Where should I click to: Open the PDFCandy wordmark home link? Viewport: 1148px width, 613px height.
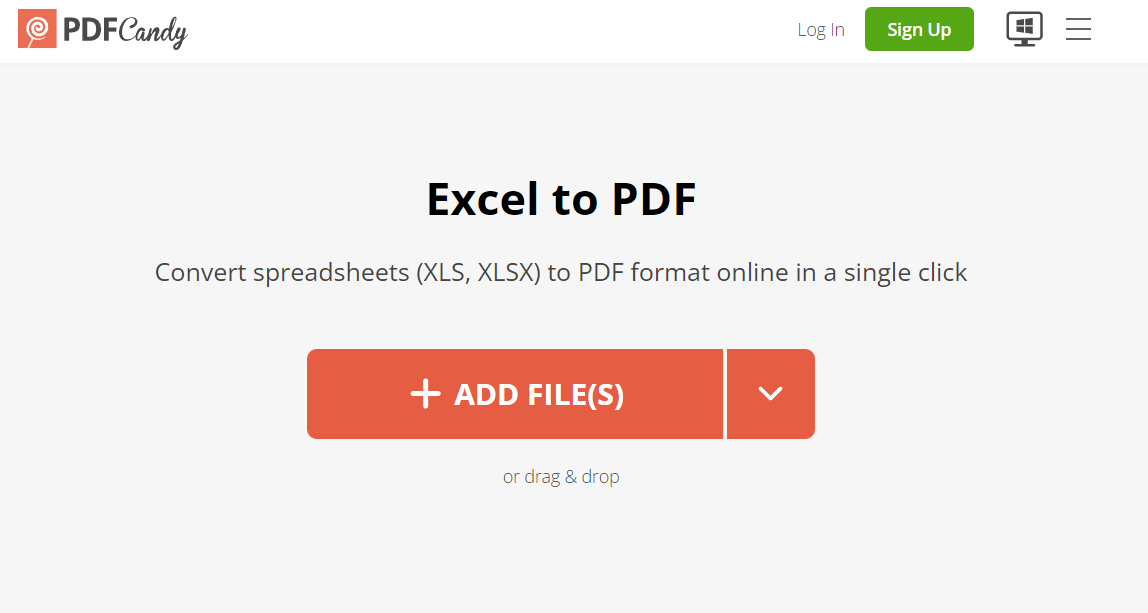(125, 31)
